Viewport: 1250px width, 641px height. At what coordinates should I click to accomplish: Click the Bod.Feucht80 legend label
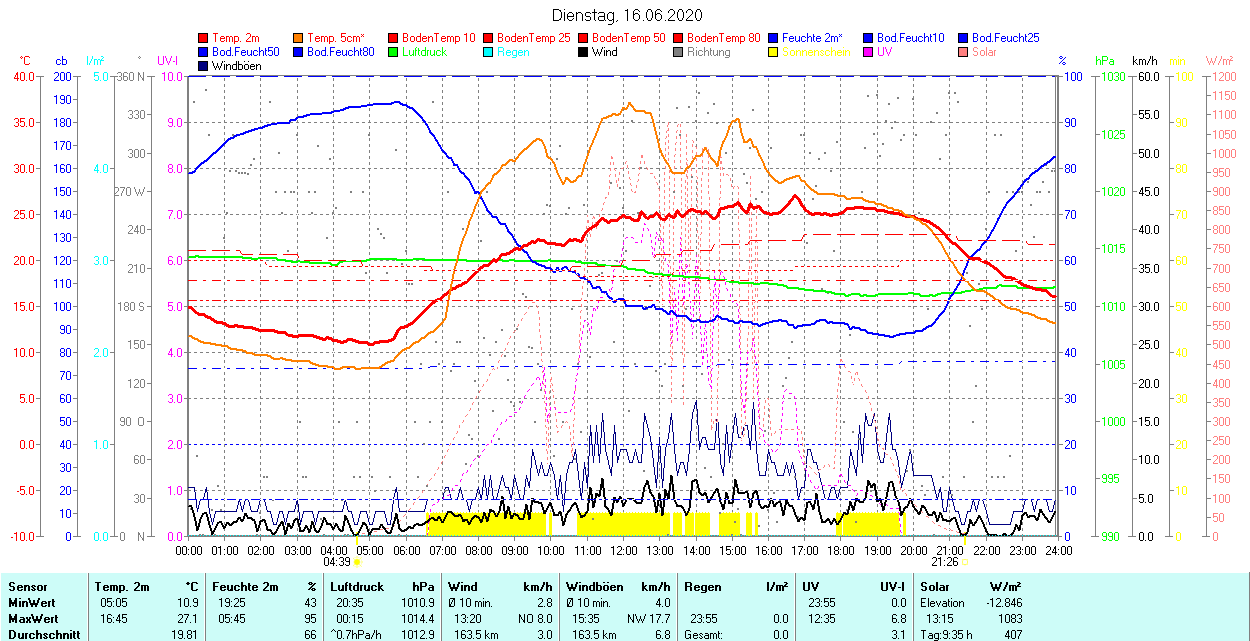tap(340, 52)
